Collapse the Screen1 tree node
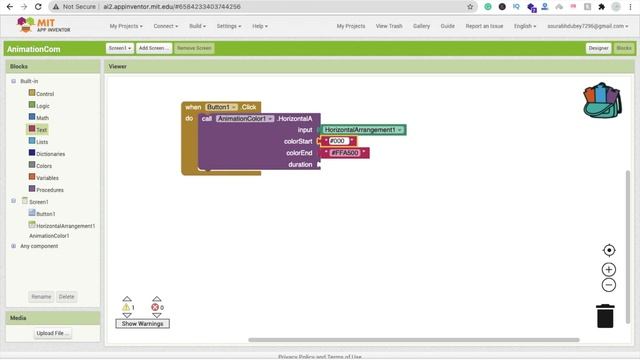The height and width of the screenshot is (360, 640). coord(13,201)
